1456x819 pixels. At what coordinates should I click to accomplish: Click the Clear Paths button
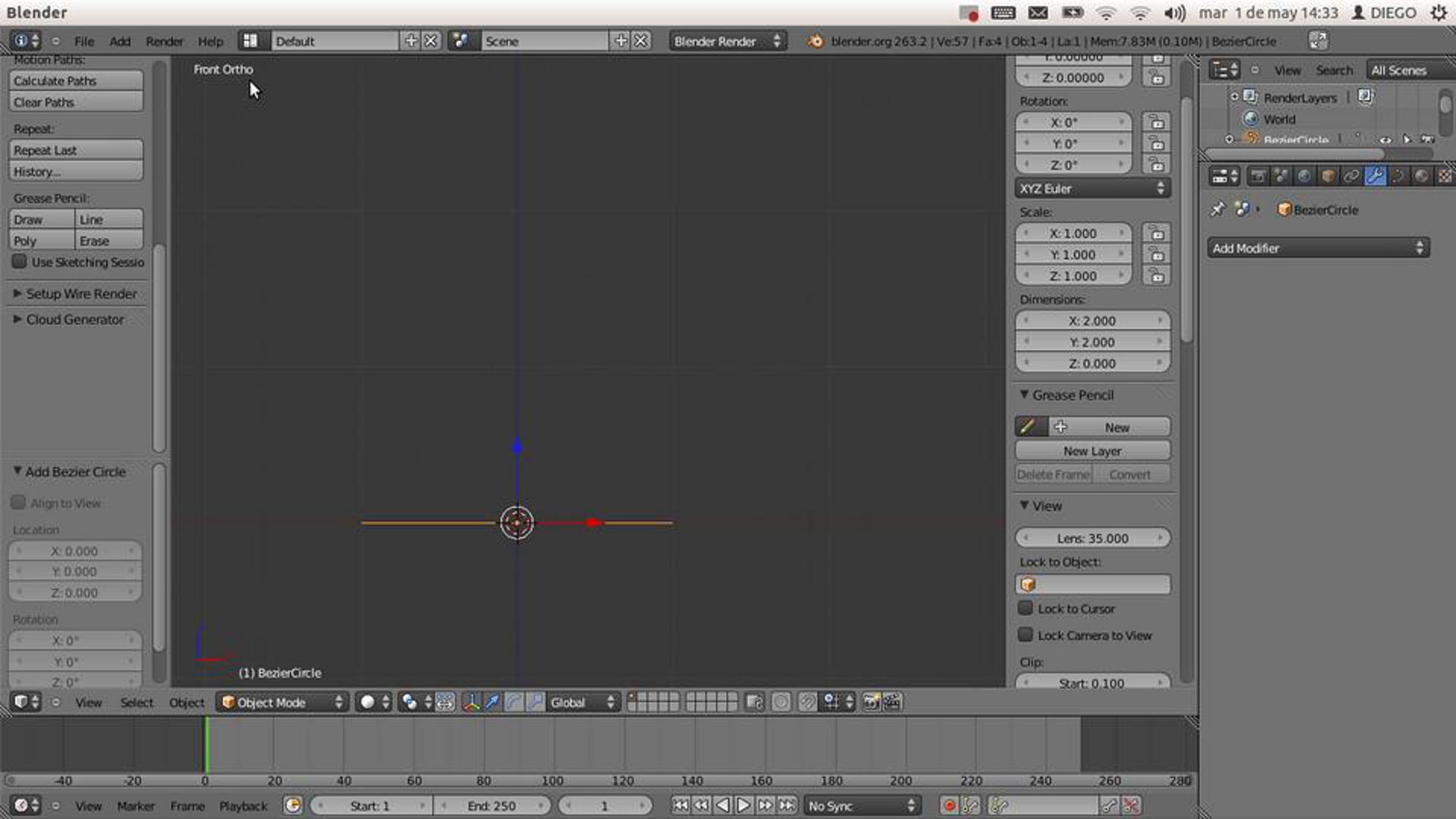coord(76,102)
